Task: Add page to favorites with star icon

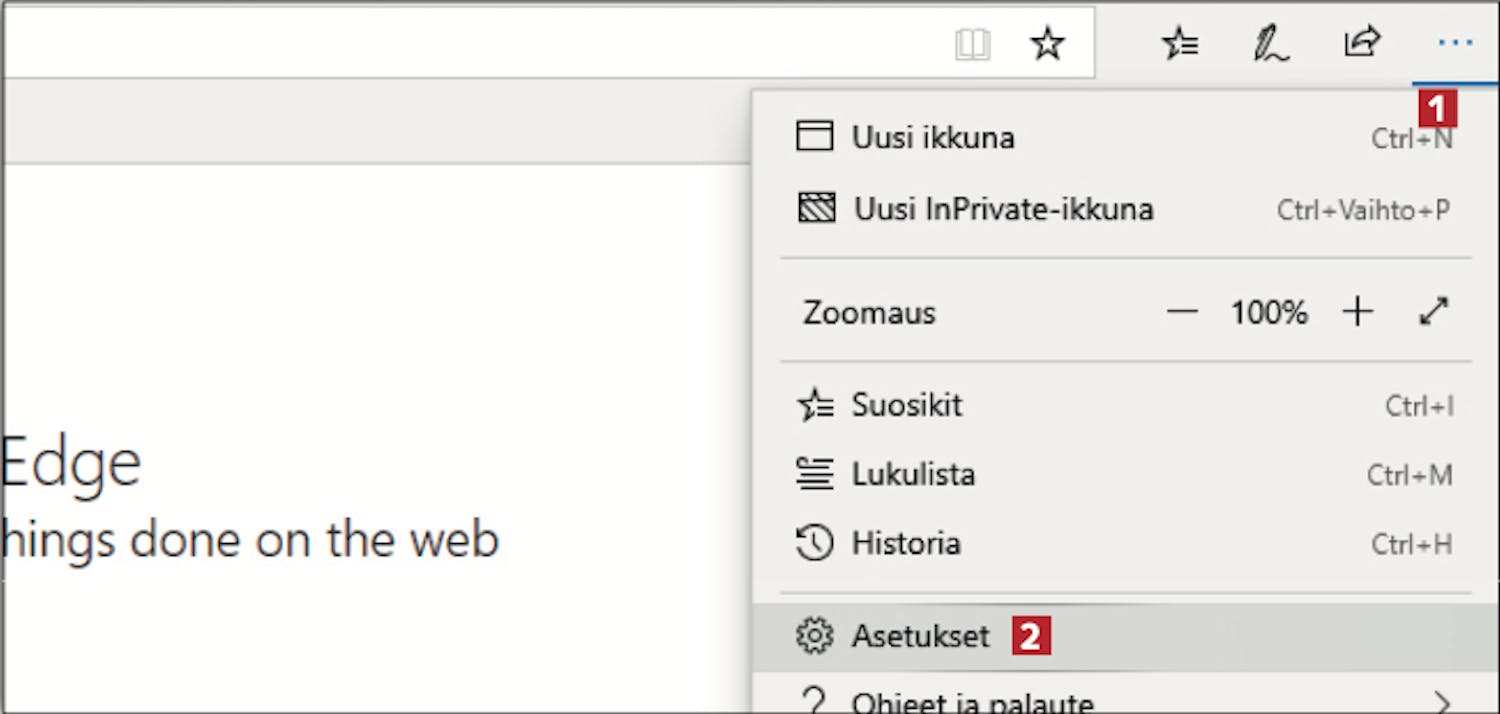Action: click(1047, 44)
